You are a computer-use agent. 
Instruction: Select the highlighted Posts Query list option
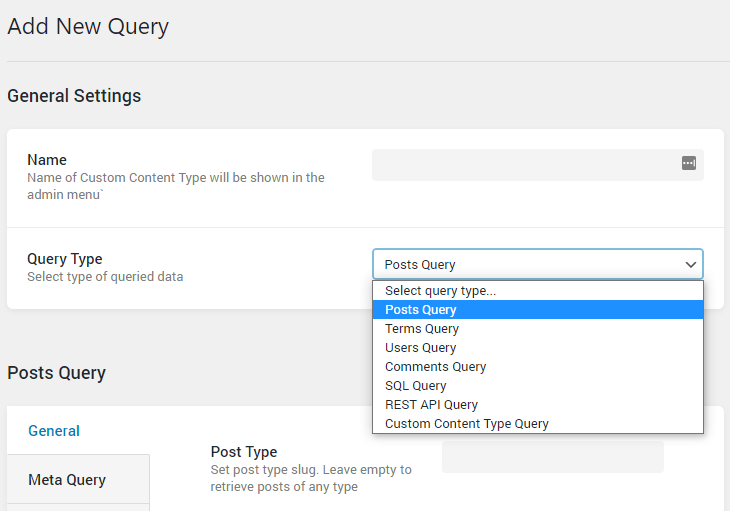pos(420,310)
